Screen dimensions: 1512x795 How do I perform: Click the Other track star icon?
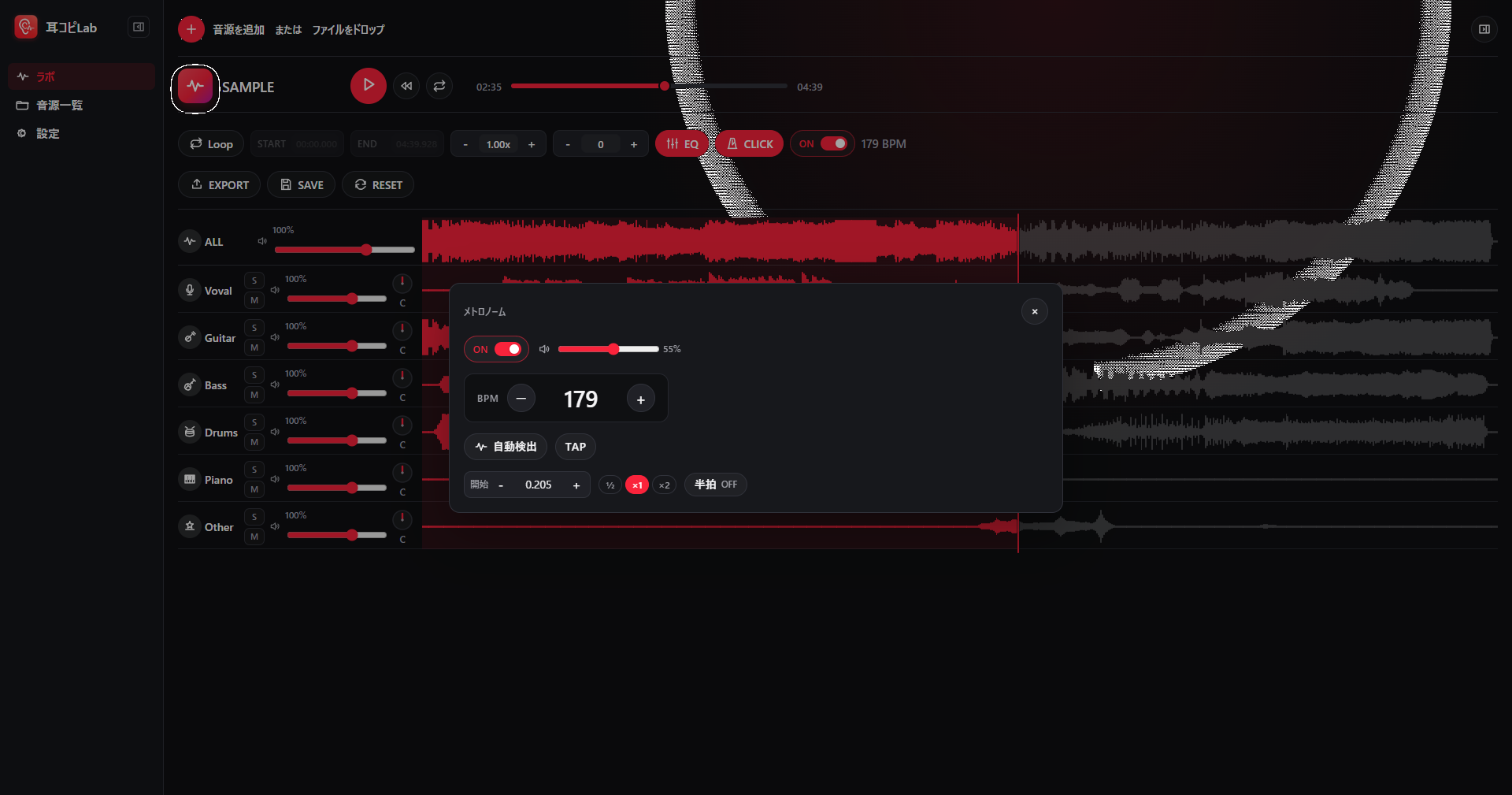pyautogui.click(x=190, y=526)
